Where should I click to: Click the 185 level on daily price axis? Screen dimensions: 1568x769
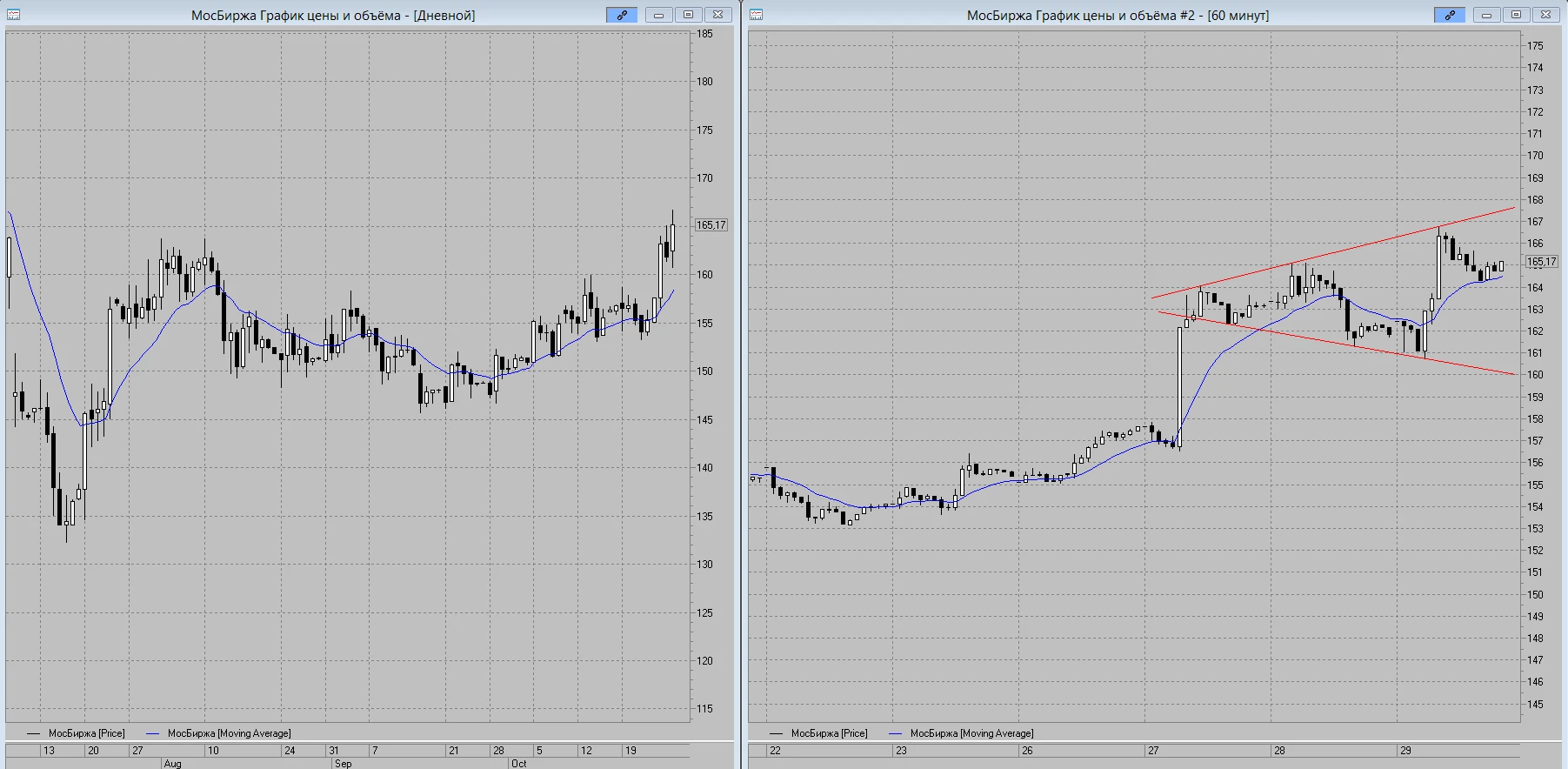click(x=704, y=34)
